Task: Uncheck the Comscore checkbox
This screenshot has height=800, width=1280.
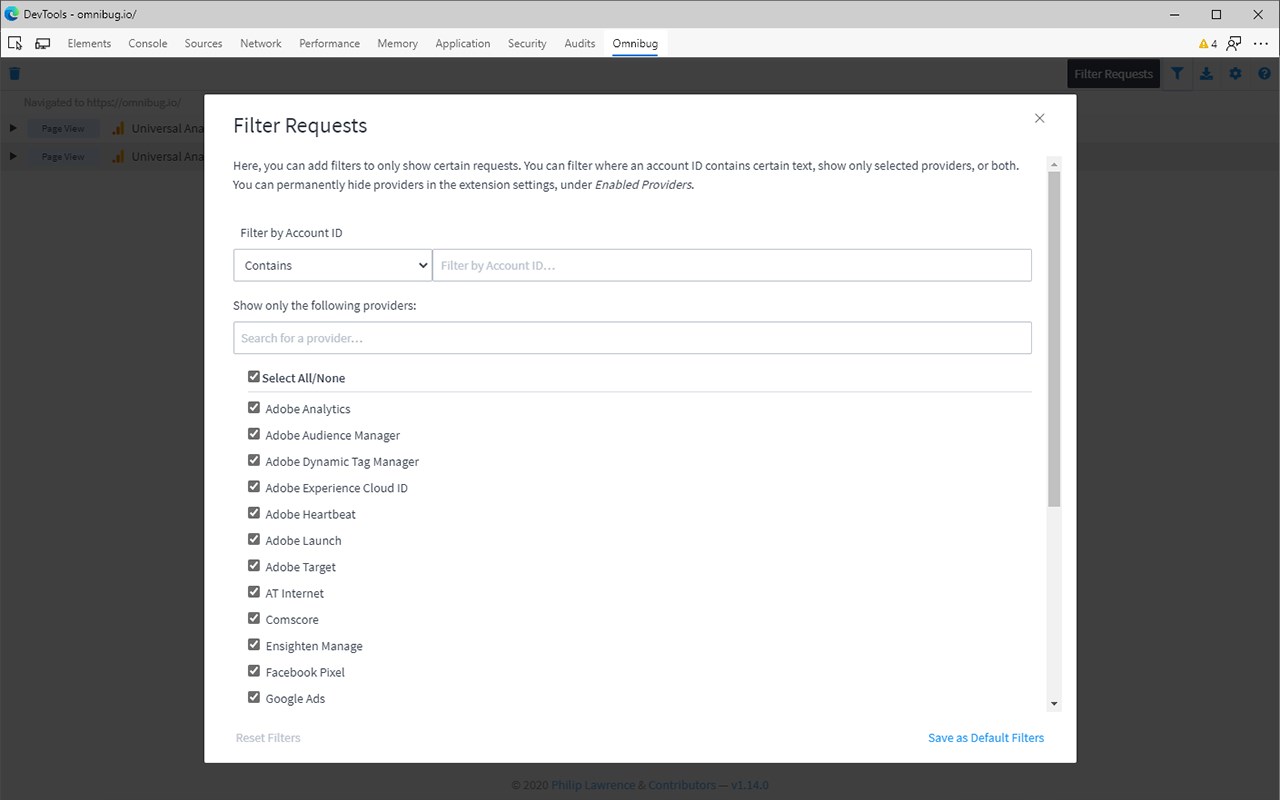Action: click(254, 618)
